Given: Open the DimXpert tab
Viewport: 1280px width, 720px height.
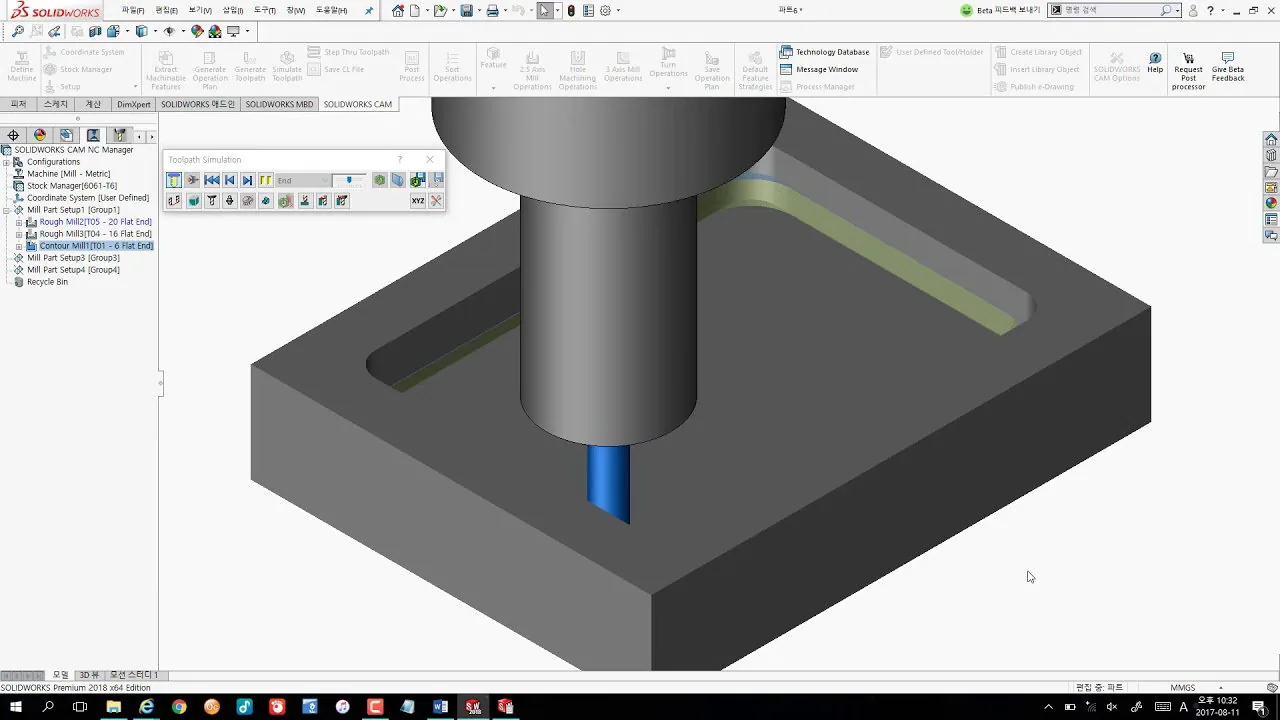Looking at the screenshot, I should [133, 104].
